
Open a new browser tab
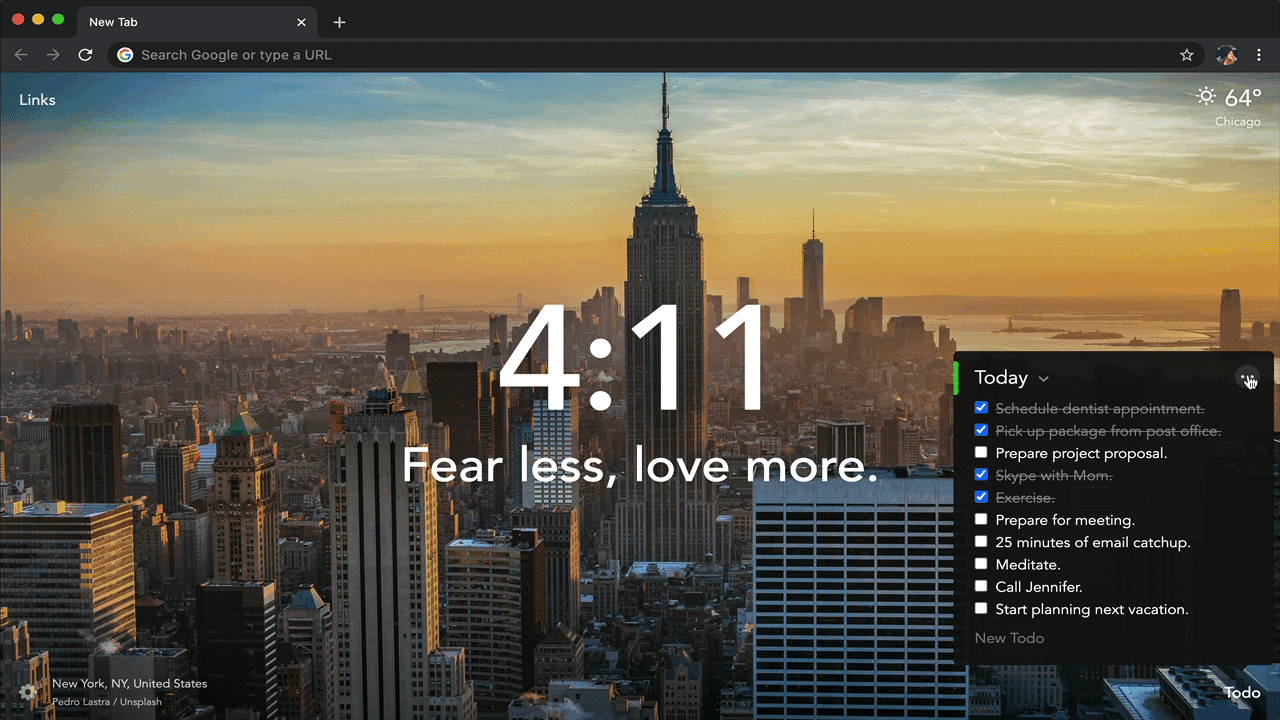click(339, 22)
